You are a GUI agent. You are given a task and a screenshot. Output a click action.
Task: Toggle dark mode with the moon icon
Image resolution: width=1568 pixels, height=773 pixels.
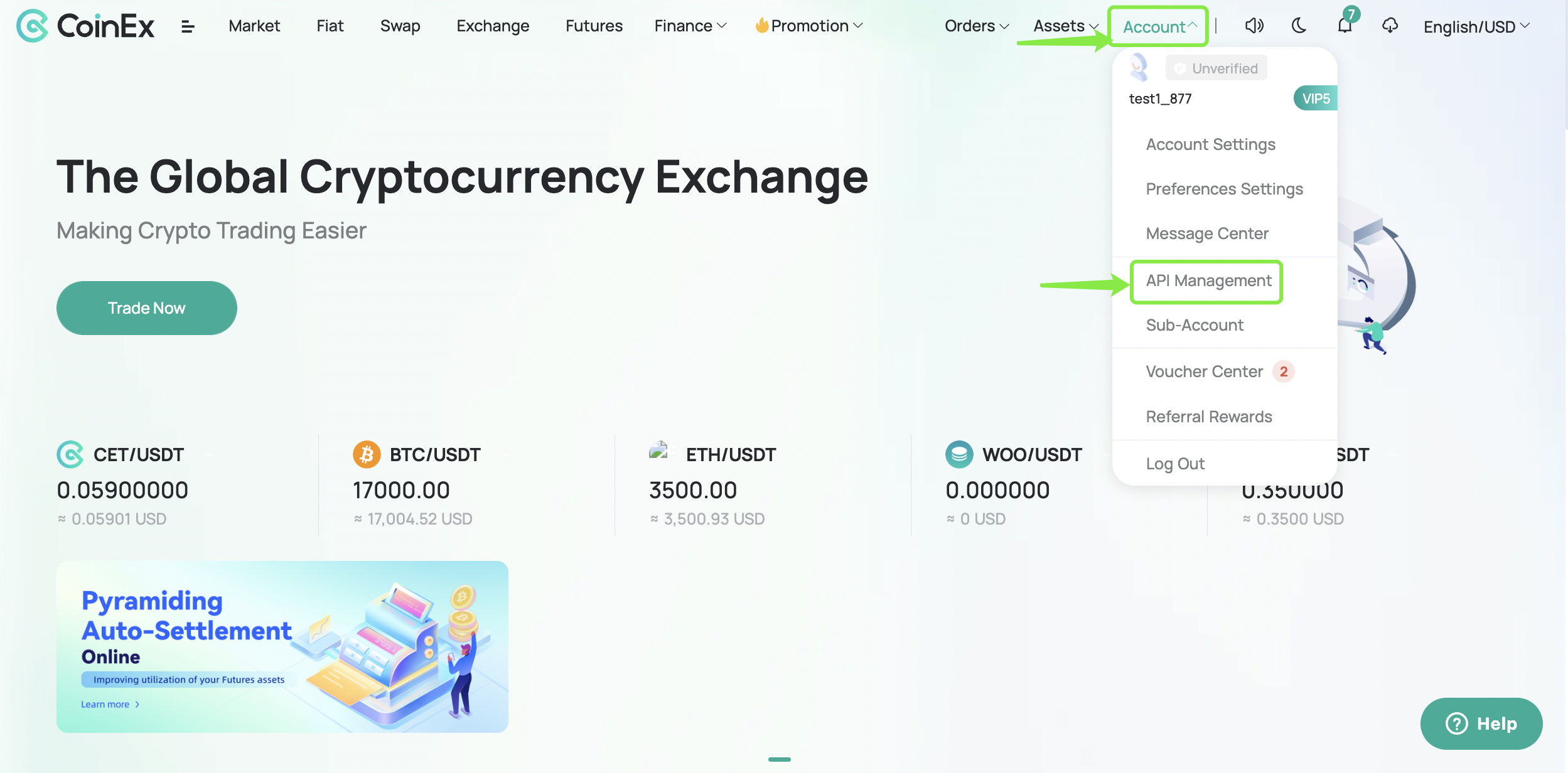coord(1298,26)
